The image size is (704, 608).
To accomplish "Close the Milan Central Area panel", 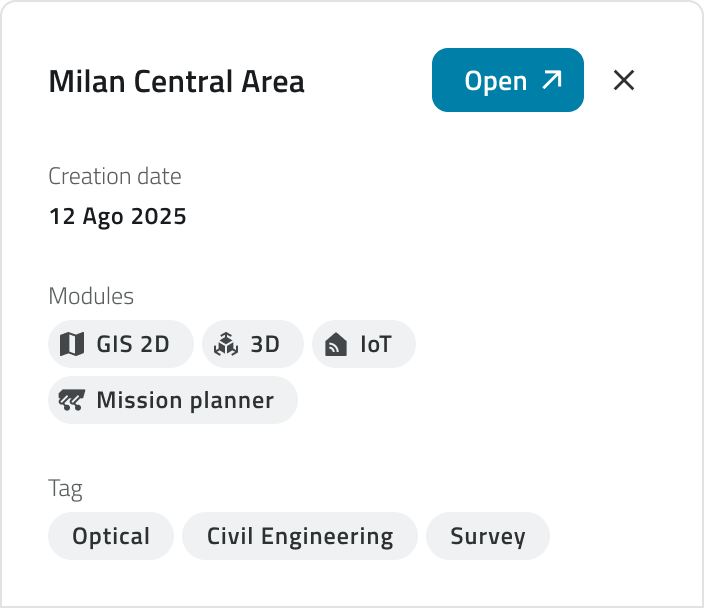I will (624, 80).
